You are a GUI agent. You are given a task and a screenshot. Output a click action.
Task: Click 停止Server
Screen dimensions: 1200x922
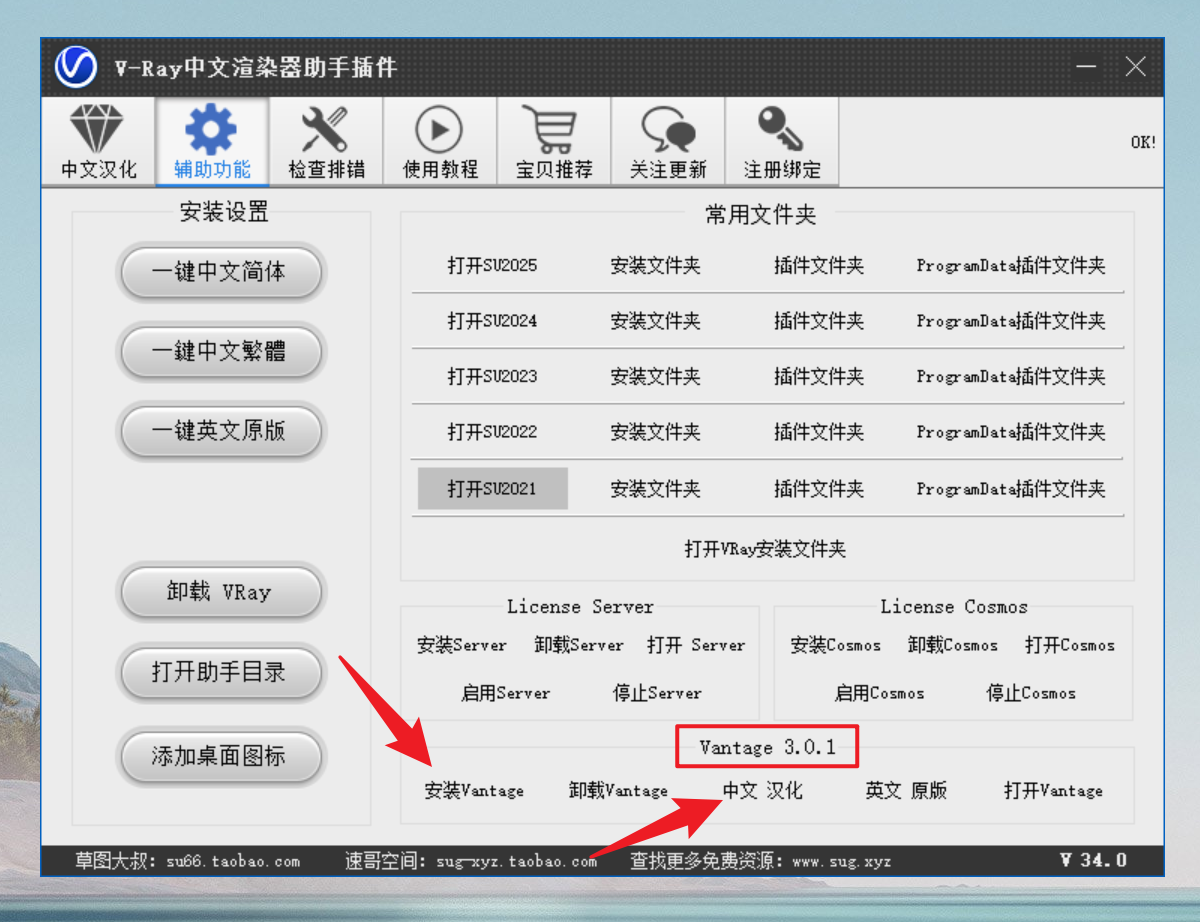(658, 693)
